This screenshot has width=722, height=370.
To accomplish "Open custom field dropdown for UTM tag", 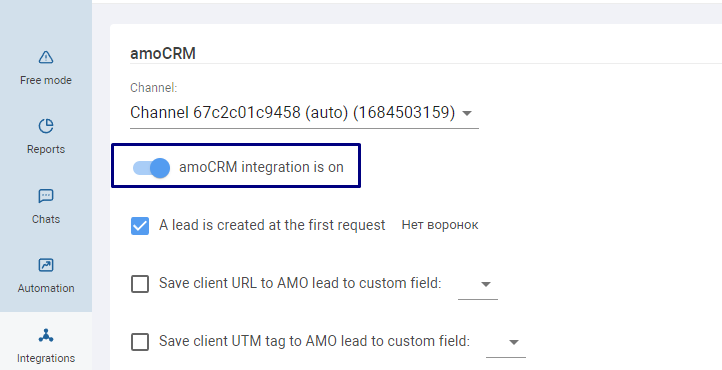I will [506, 342].
